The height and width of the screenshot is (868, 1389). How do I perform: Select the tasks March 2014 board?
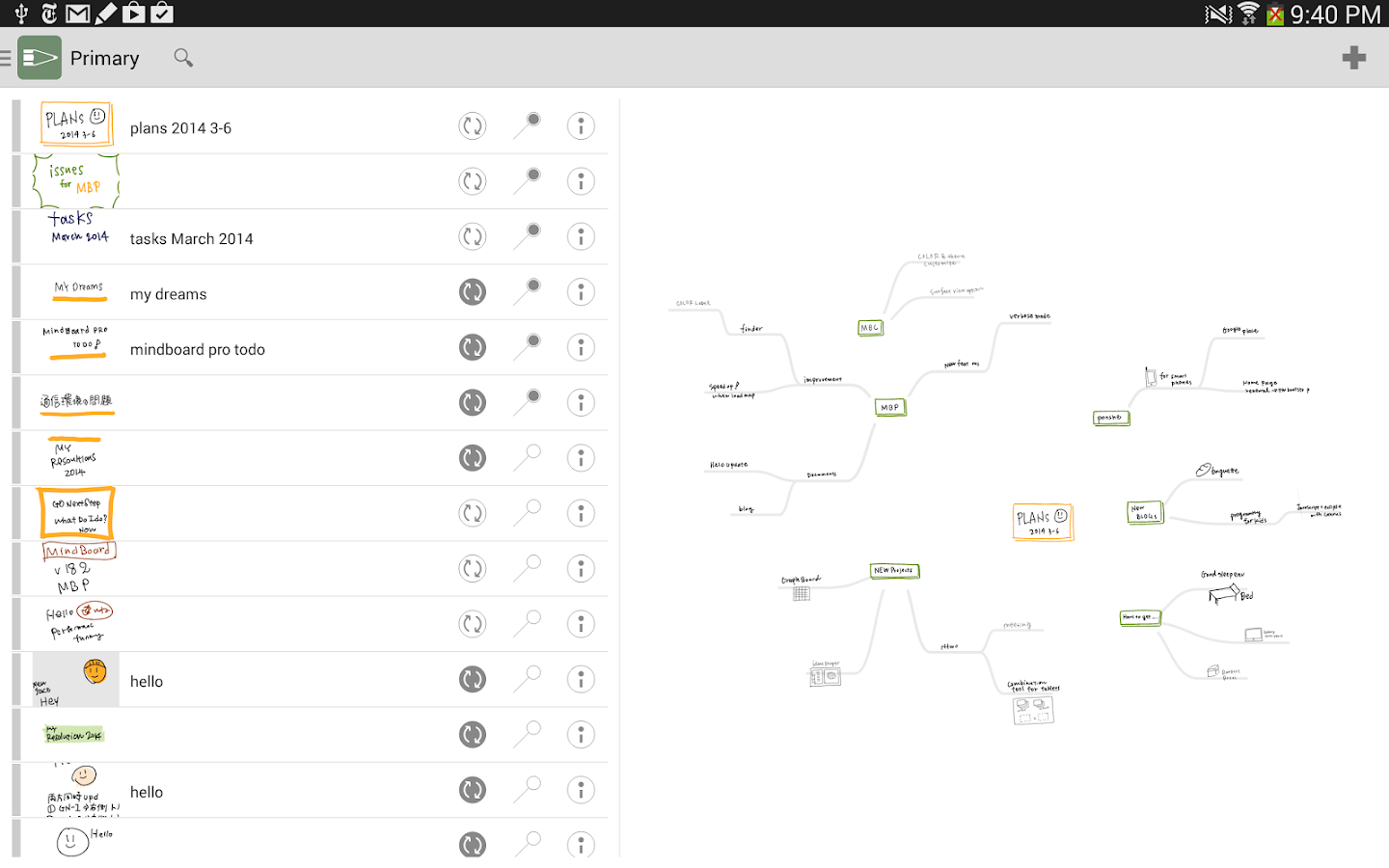point(191,239)
